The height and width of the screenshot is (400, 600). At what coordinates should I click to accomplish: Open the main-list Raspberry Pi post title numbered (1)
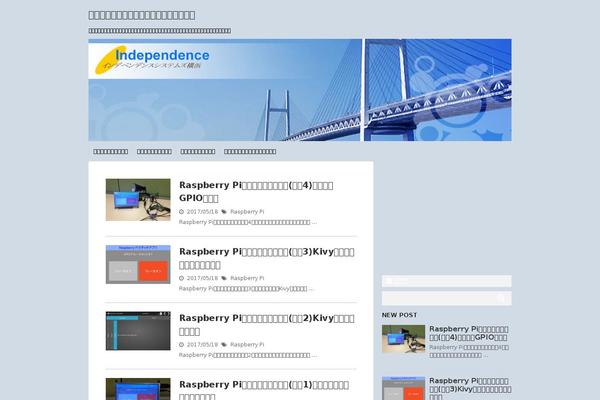(264, 390)
